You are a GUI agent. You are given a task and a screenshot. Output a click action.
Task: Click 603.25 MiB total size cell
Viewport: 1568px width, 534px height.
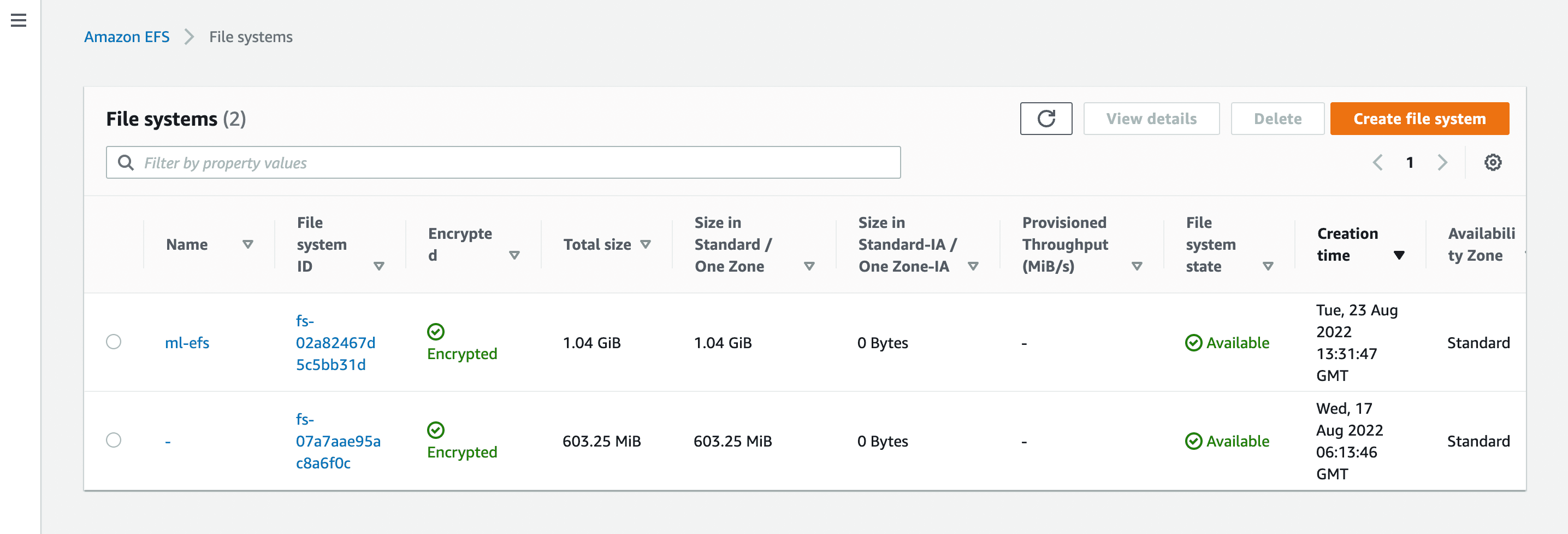click(601, 441)
